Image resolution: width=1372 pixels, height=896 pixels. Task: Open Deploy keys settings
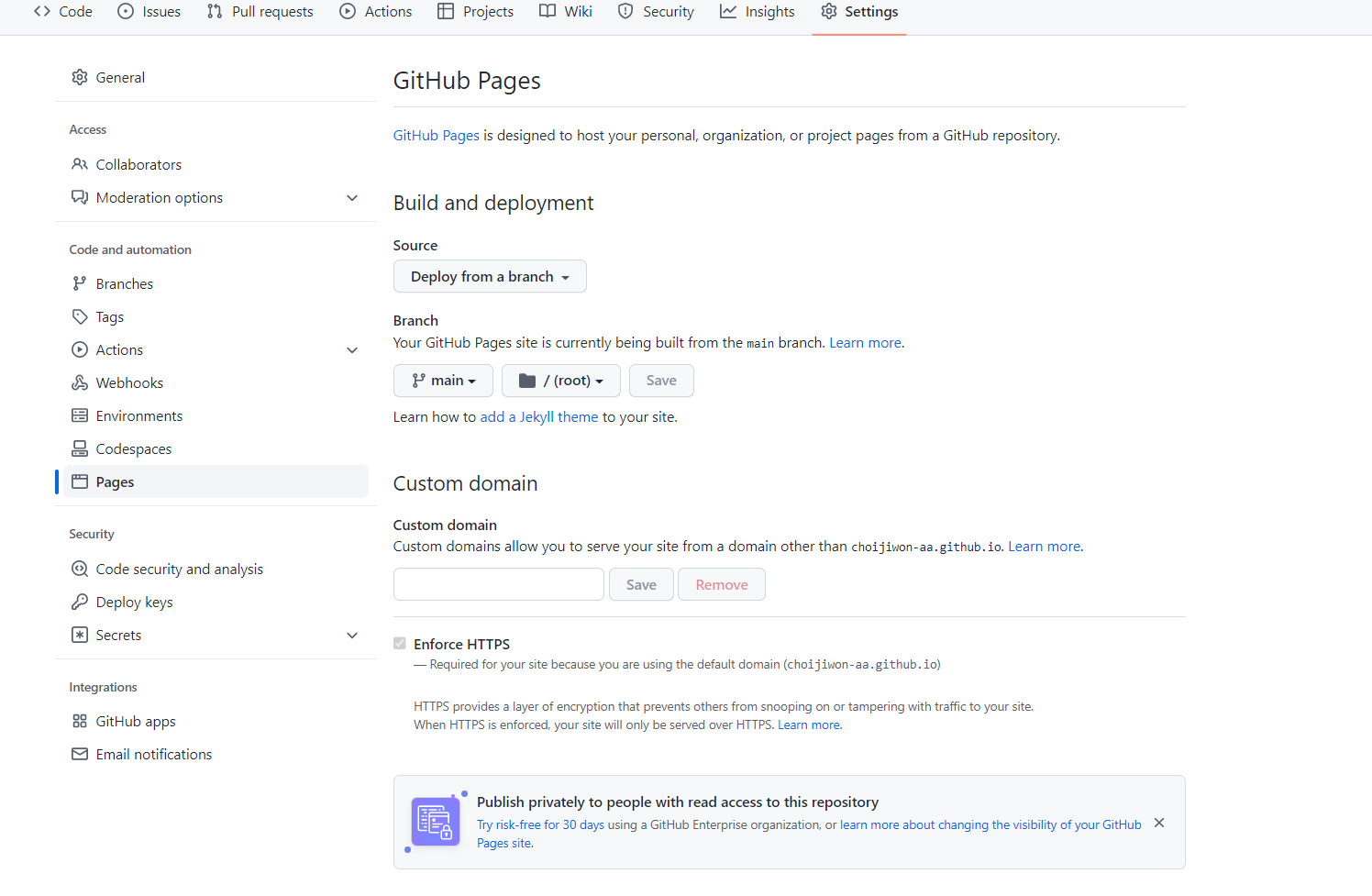click(216, 602)
